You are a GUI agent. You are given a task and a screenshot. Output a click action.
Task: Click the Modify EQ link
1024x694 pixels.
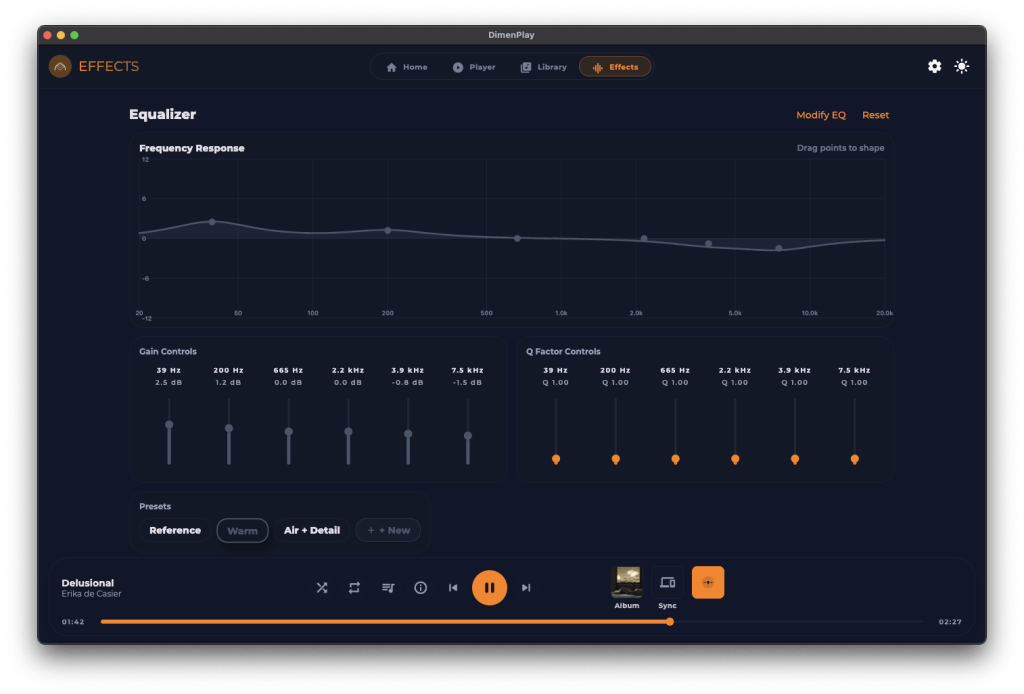(x=820, y=115)
